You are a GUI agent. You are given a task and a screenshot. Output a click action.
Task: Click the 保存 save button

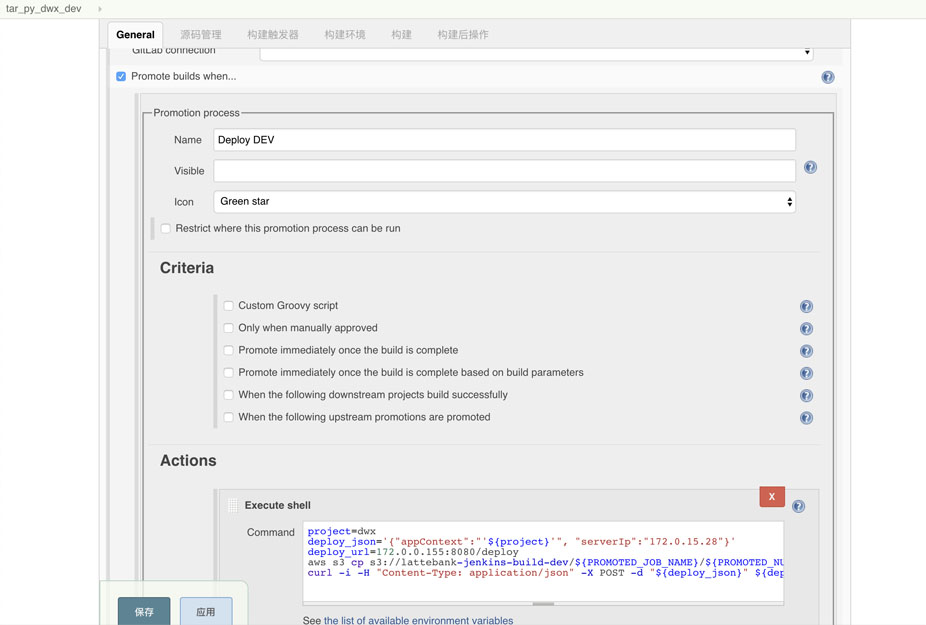(144, 611)
